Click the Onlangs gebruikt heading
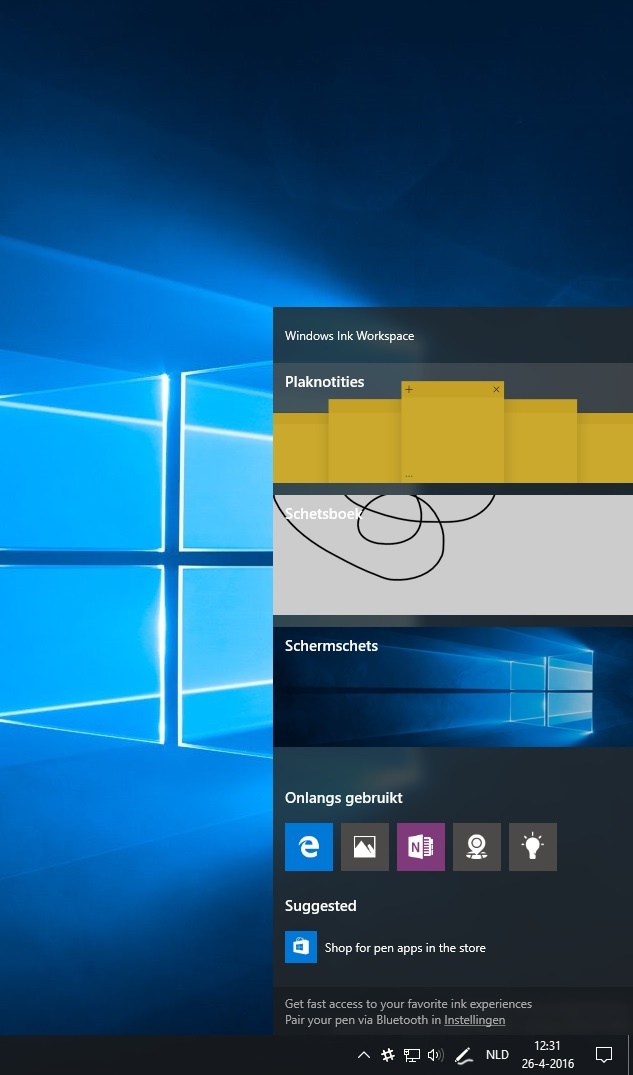Image resolution: width=633 pixels, height=1075 pixels. tap(344, 798)
